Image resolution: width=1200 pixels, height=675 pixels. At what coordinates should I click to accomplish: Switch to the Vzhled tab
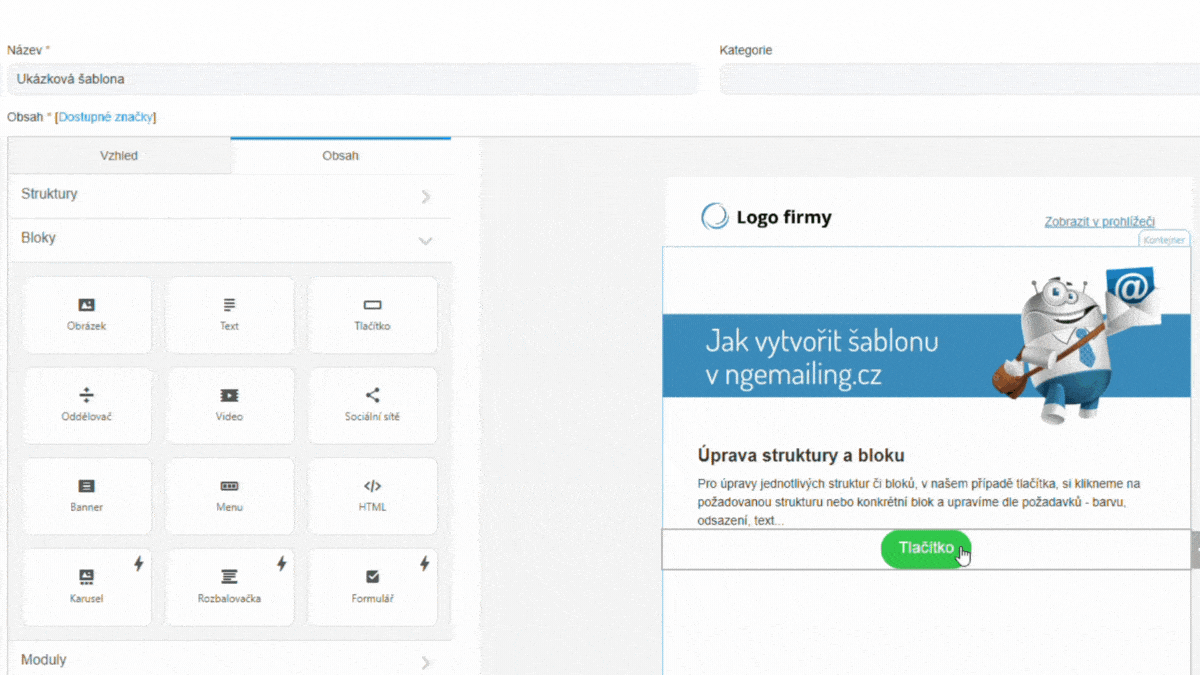(x=119, y=156)
